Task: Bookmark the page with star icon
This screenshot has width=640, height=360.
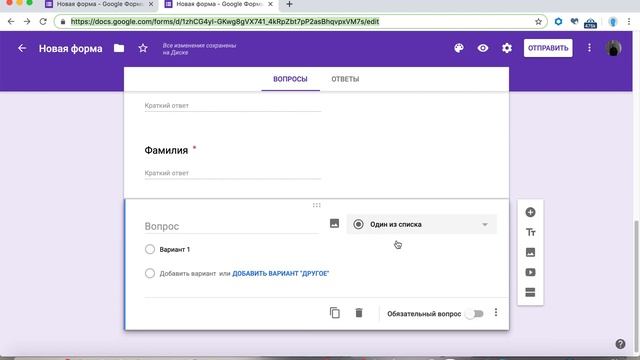Action: coord(538,22)
